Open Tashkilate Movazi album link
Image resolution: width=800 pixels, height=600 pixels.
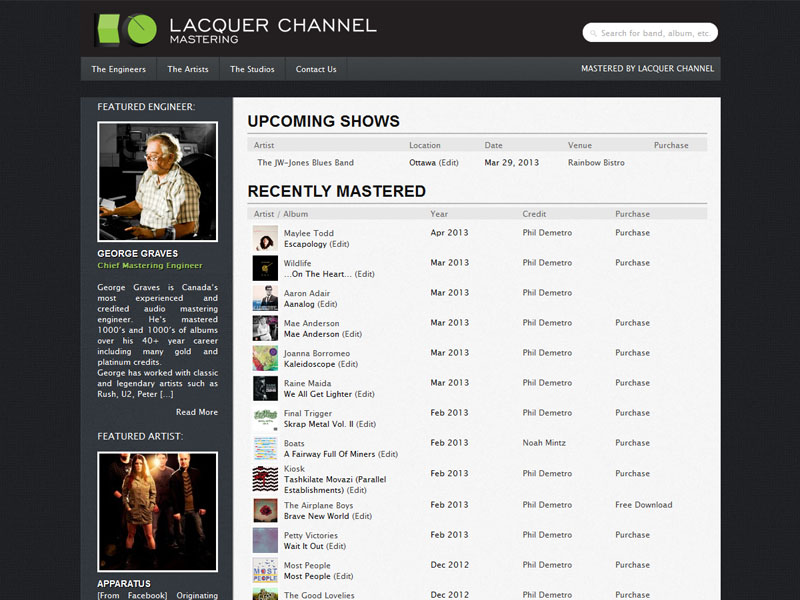click(x=335, y=485)
